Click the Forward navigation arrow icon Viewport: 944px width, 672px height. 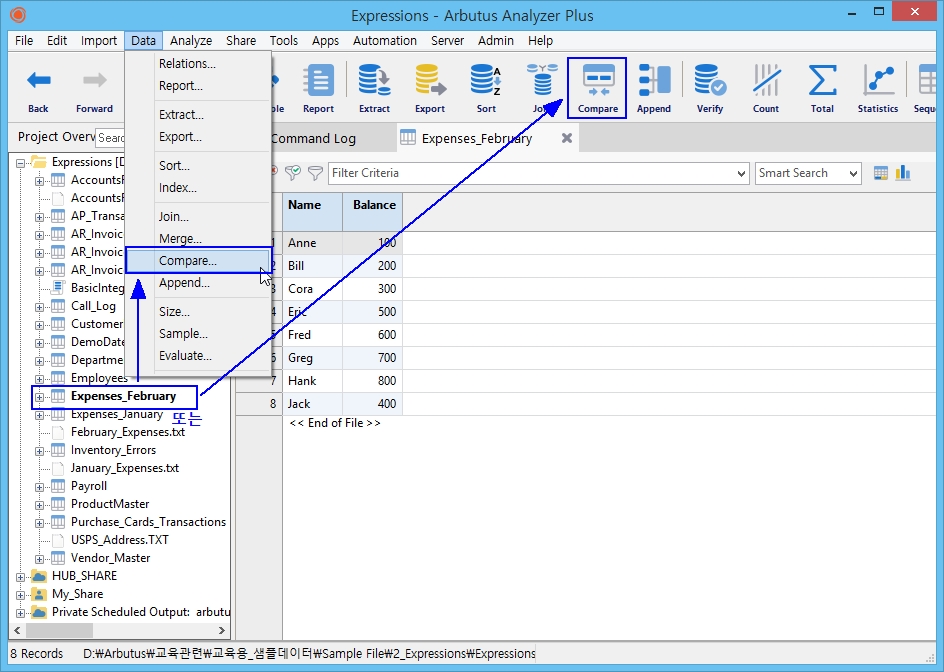click(95, 80)
